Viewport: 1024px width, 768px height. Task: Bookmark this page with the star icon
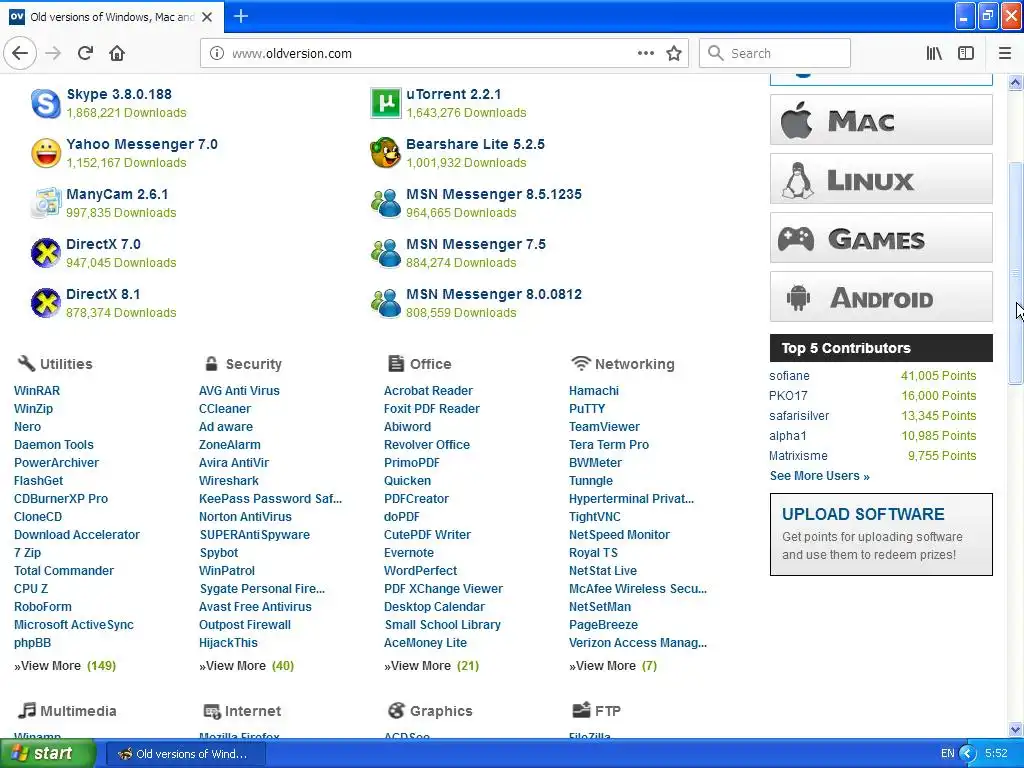674,54
